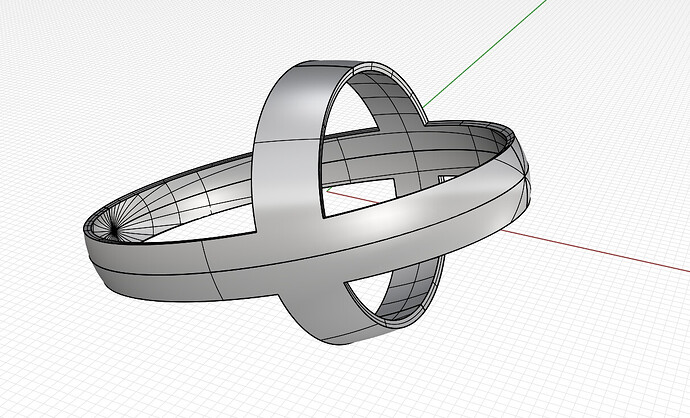Select the upright vertical ring's outer band

click(290, 145)
